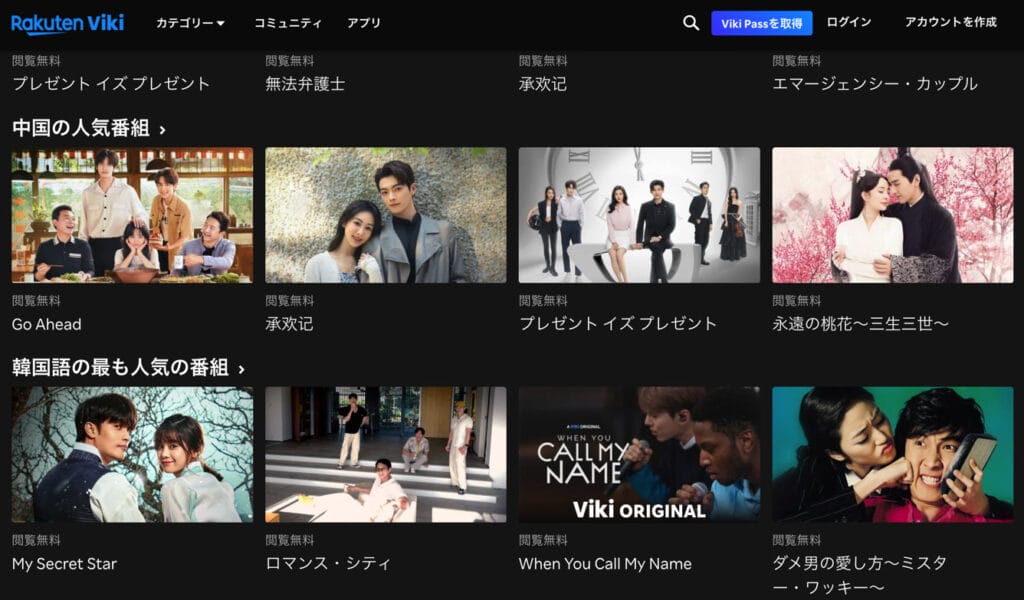Click the Viki Passを取得 button
1024x600 pixels.
[x=761, y=24]
